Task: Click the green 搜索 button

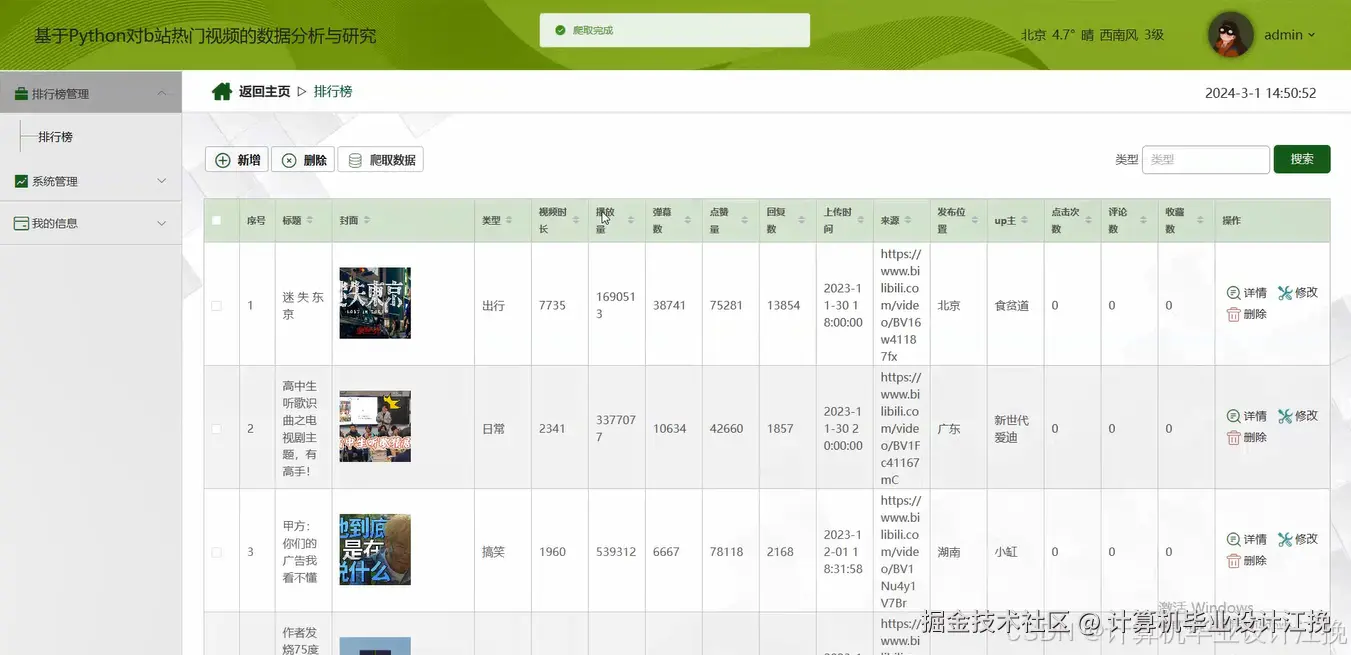Action: 1302,159
